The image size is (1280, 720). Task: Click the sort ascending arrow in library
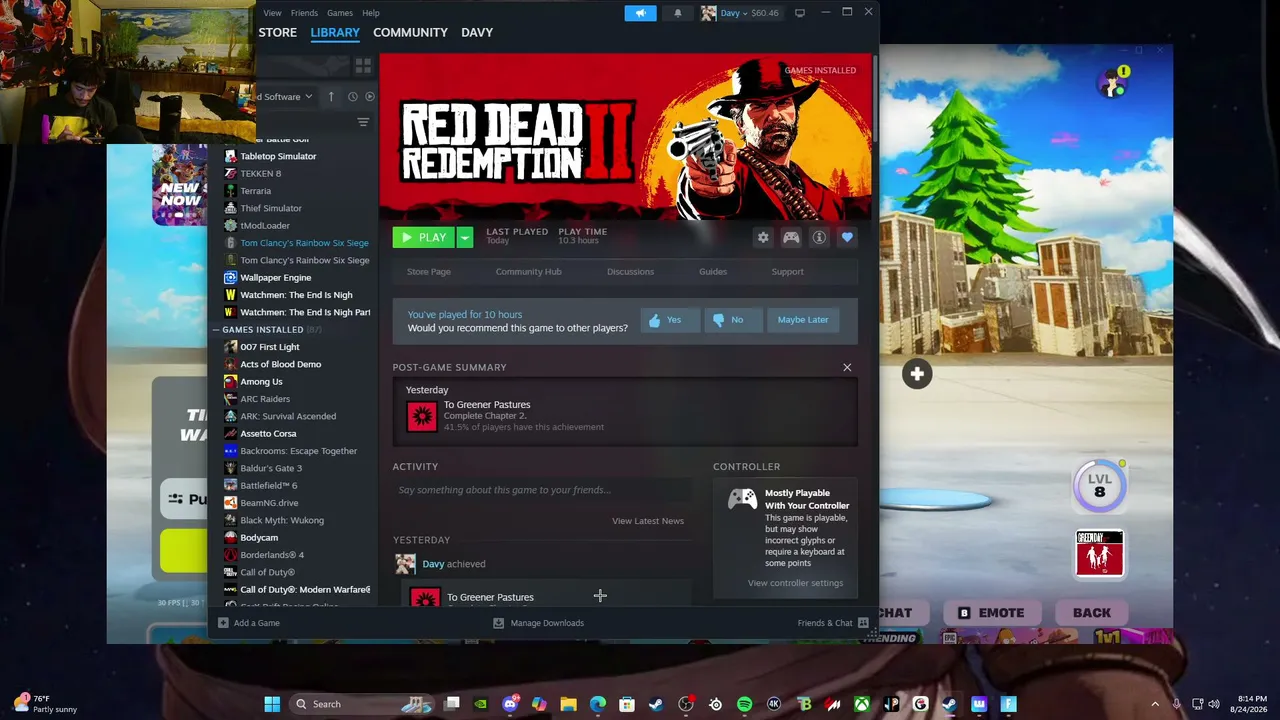331,97
